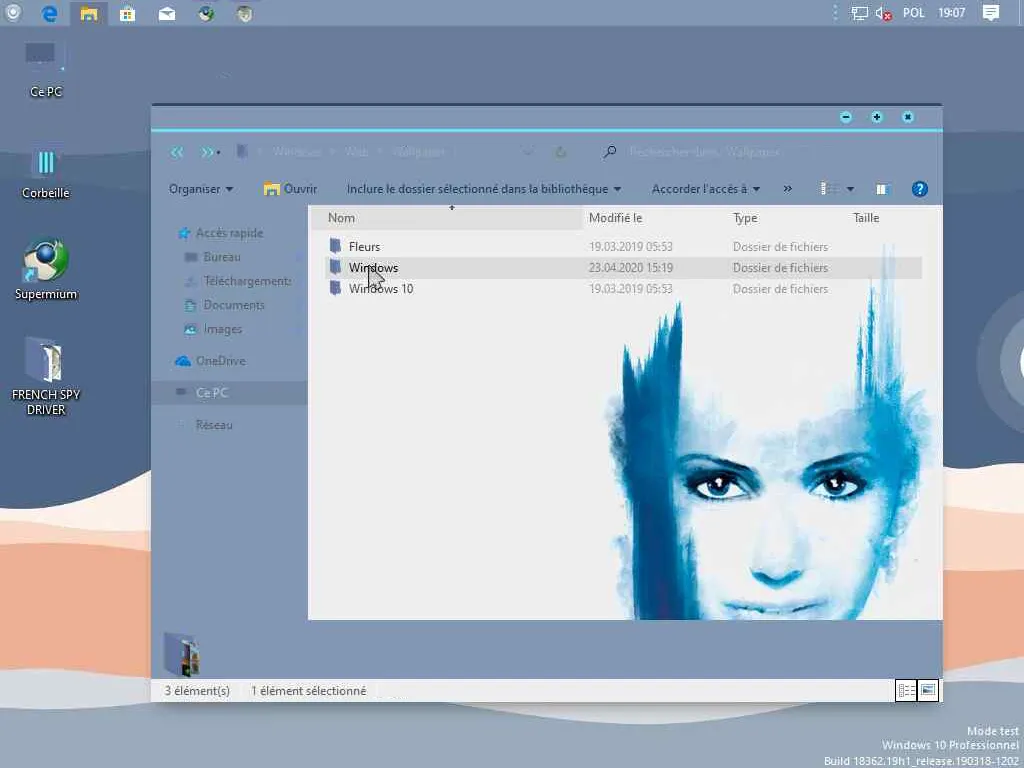Click the Supermium globe icon on the taskbar
The height and width of the screenshot is (768, 1024).
pos(206,13)
